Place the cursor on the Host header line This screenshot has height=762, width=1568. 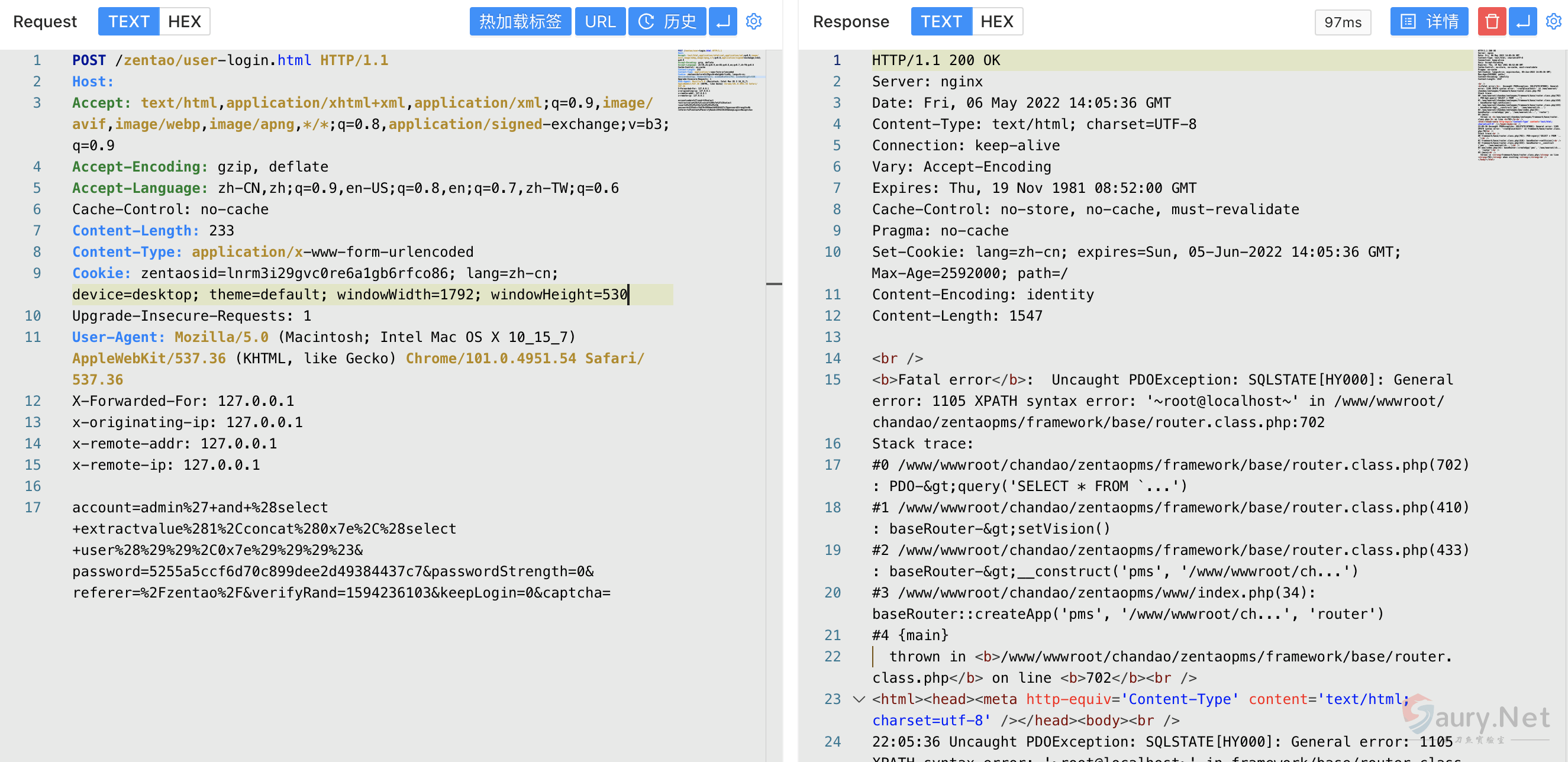pyautogui.click(x=92, y=82)
